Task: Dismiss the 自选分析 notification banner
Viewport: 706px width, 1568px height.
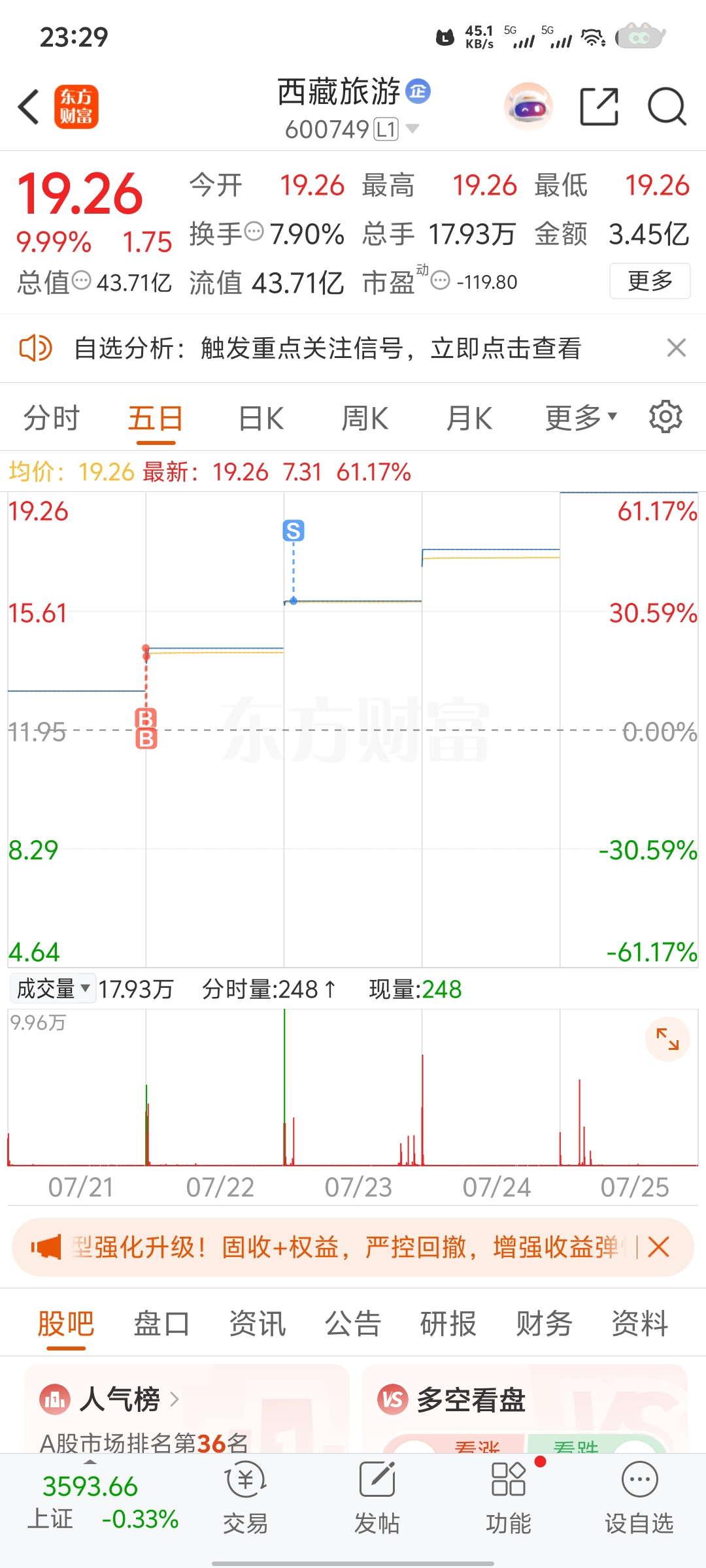Action: tap(677, 348)
